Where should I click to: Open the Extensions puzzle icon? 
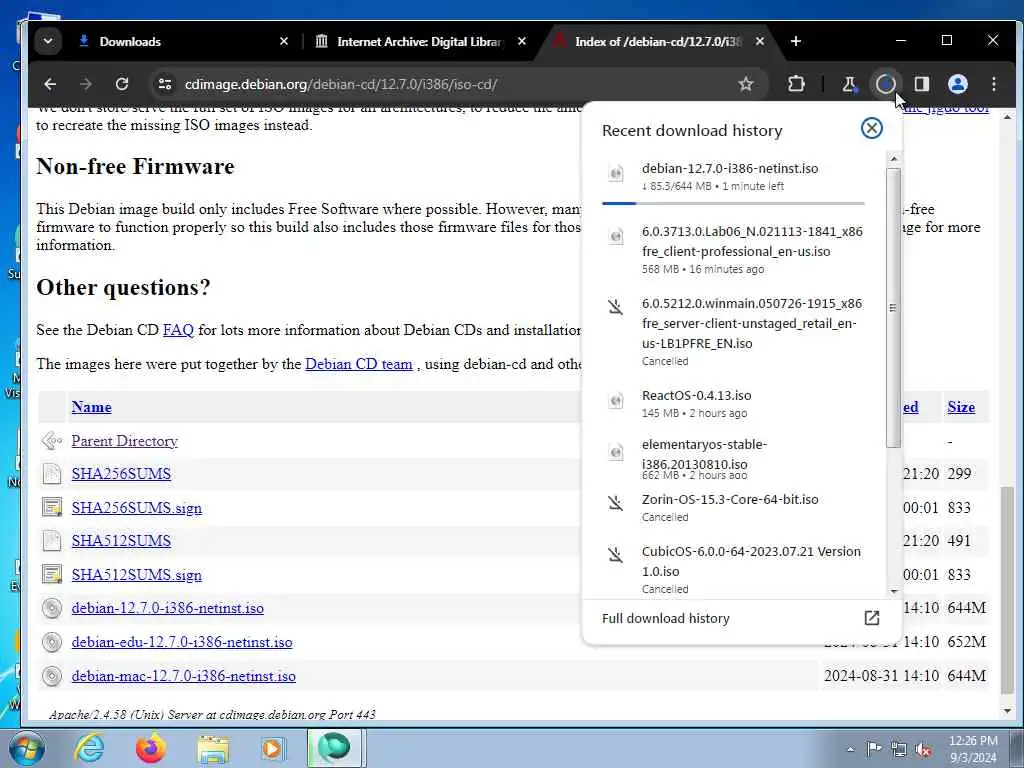[795, 84]
